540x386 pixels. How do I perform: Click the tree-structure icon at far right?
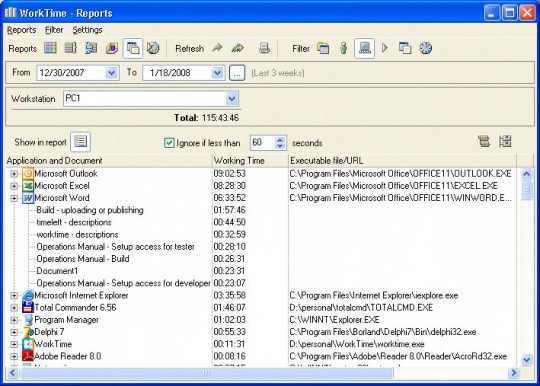[x=505, y=142]
